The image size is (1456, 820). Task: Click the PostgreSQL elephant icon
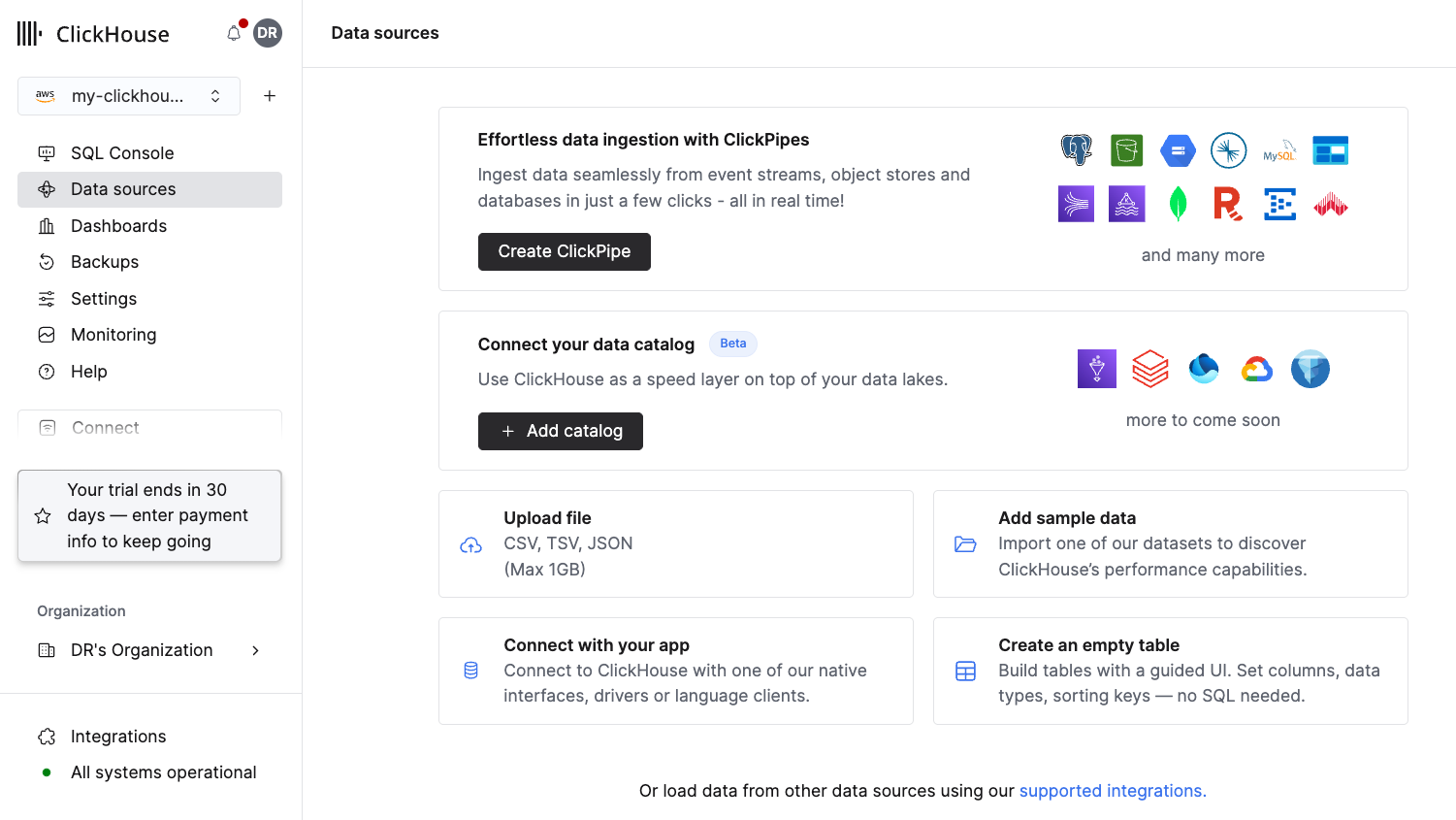(x=1076, y=150)
